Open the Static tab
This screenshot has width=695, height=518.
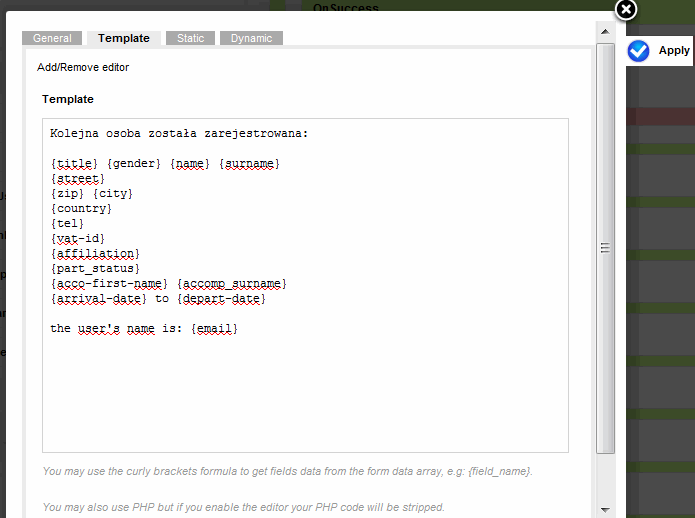point(190,38)
